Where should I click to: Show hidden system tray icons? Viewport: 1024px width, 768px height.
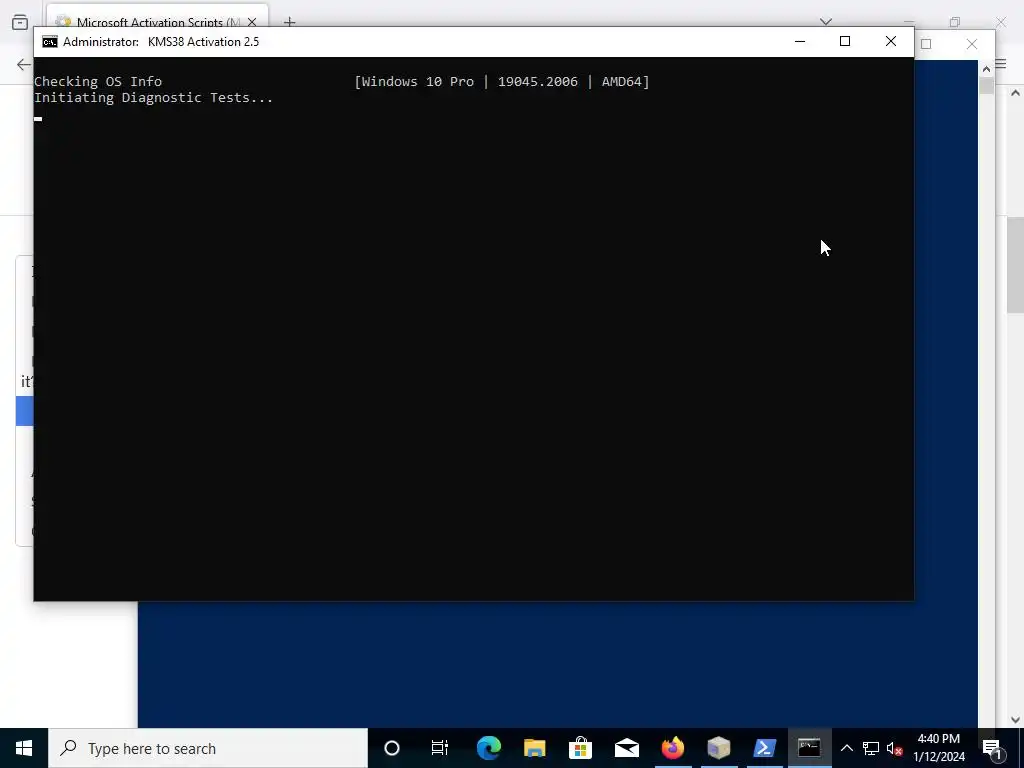click(x=846, y=748)
